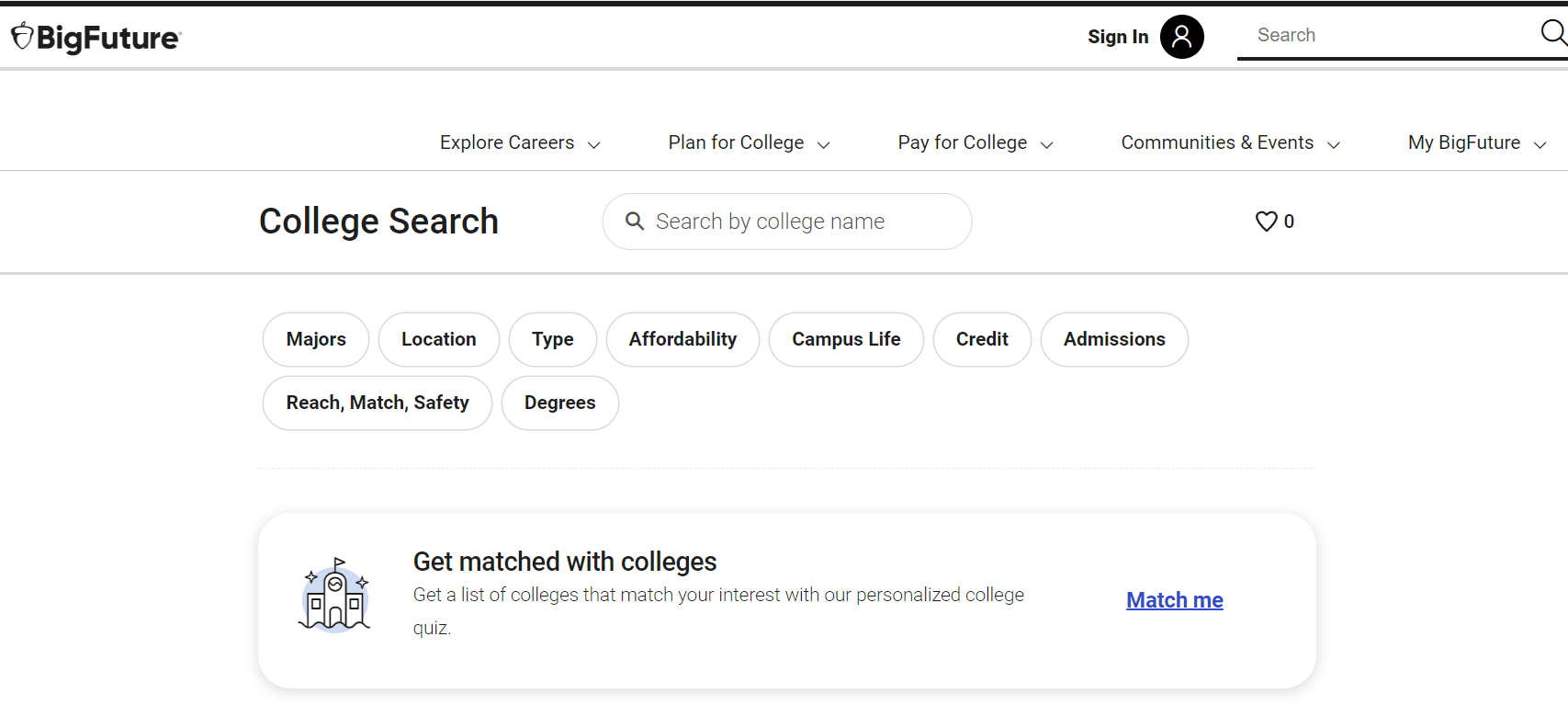This screenshot has height=705, width=1568.
Task: Expand Pay for College chevron
Action: point(1046,144)
